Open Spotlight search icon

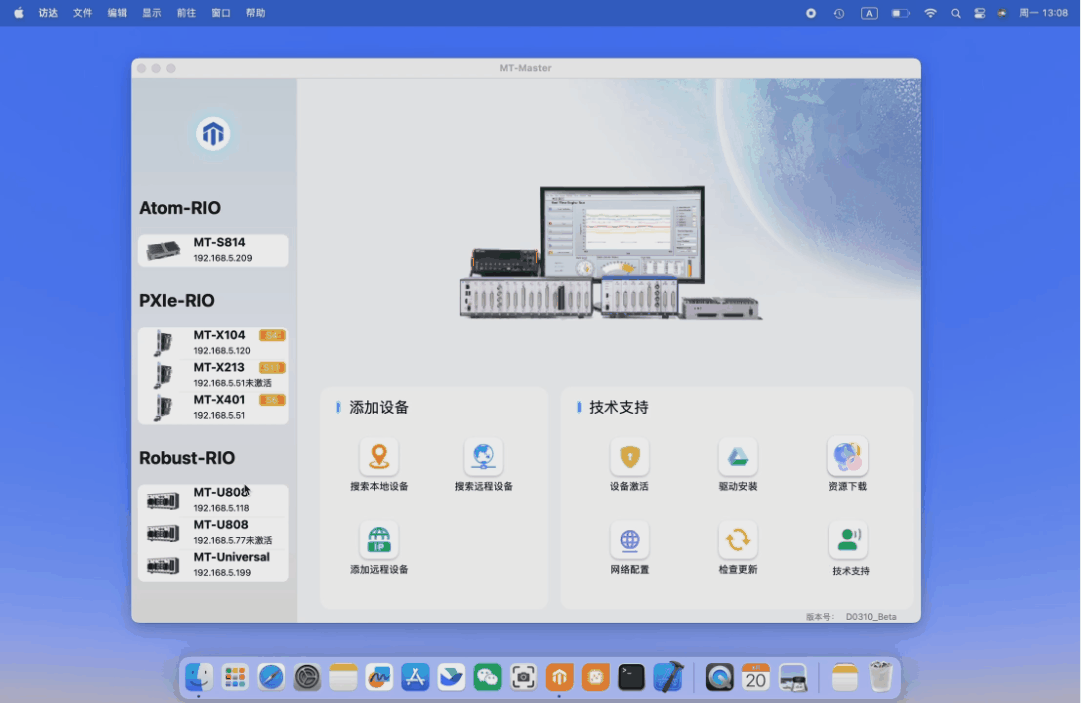click(956, 13)
